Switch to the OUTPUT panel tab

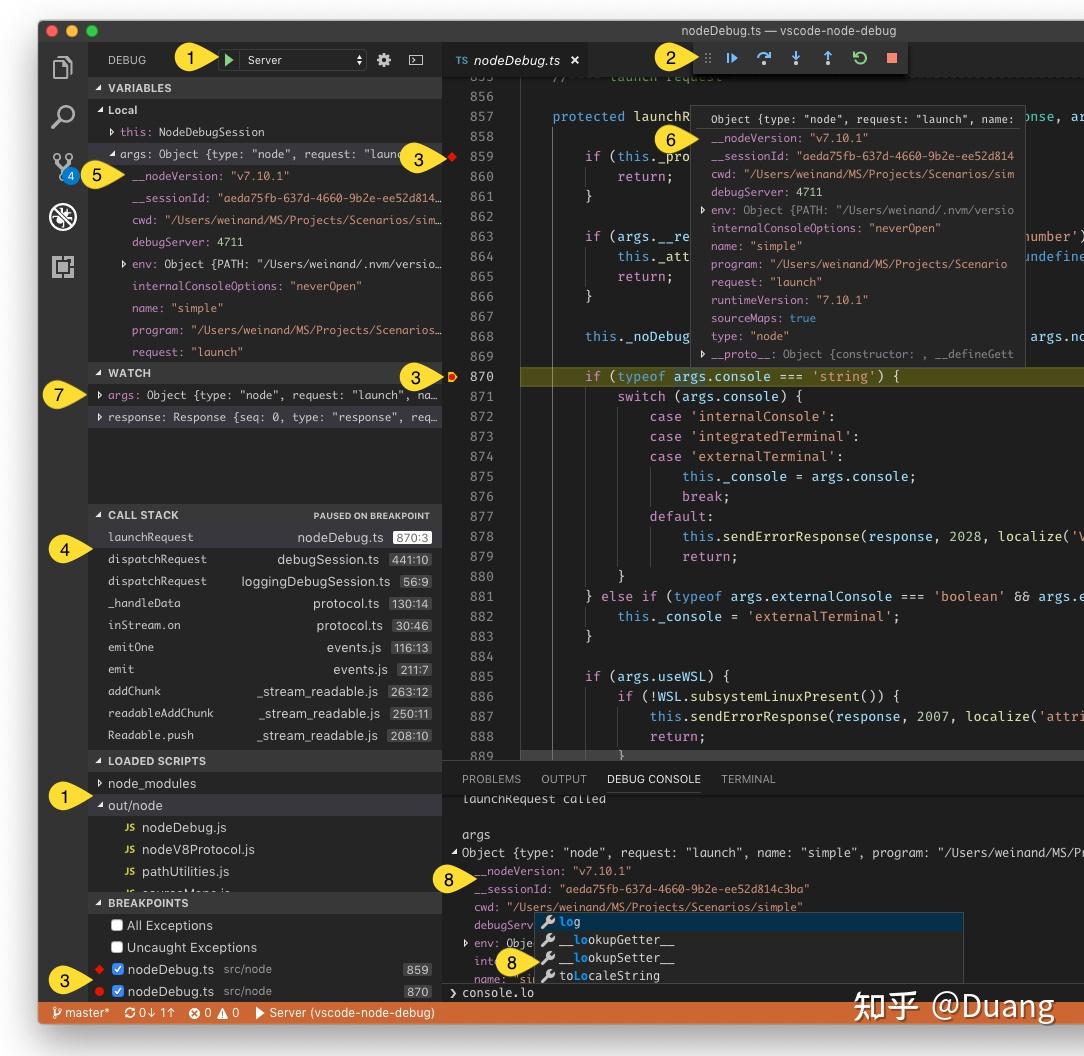563,779
